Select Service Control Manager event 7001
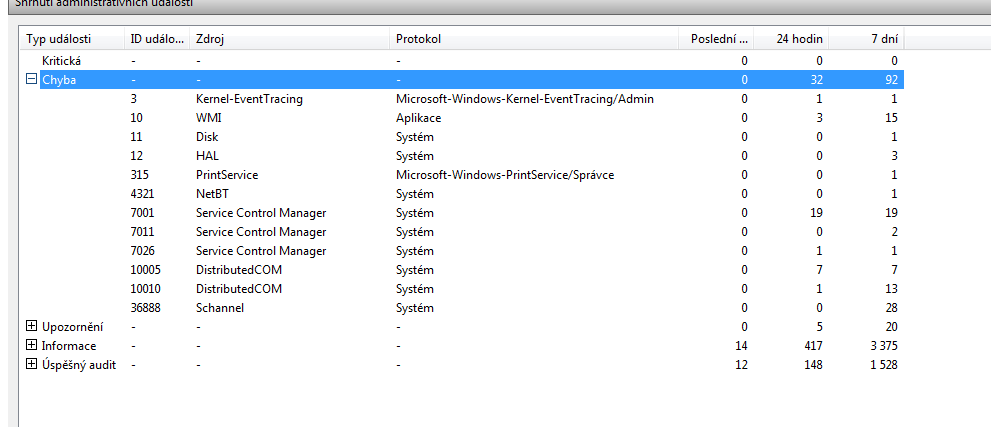Viewport: 991px width, 427px height. (x=260, y=213)
